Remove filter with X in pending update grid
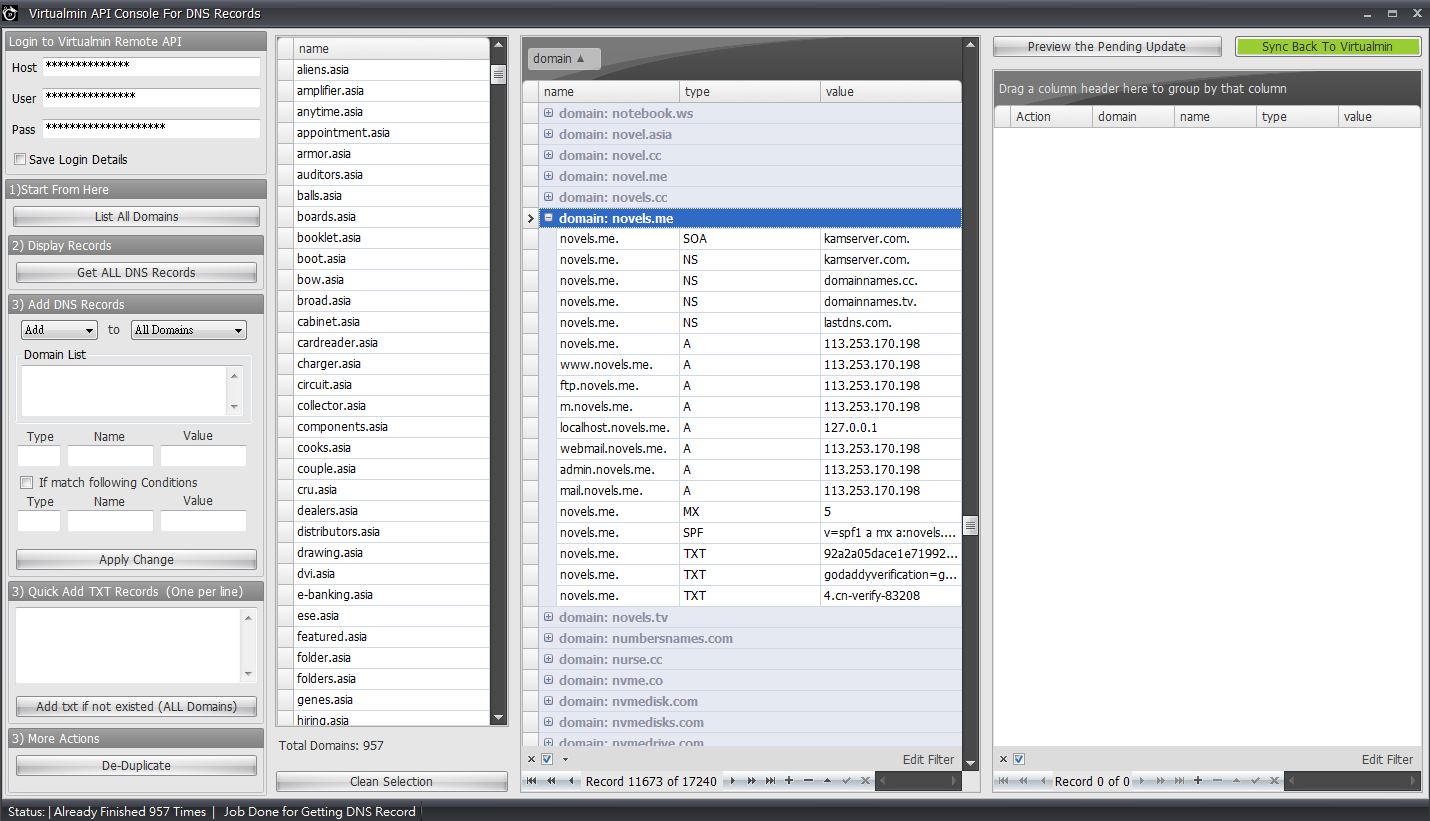 coord(1003,759)
